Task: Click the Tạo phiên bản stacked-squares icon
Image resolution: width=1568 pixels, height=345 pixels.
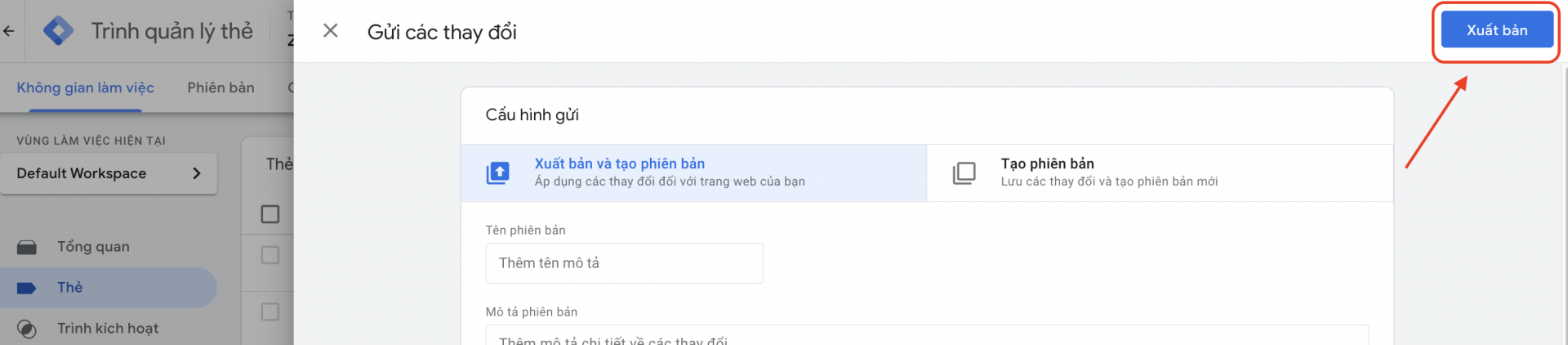Action: tap(964, 172)
